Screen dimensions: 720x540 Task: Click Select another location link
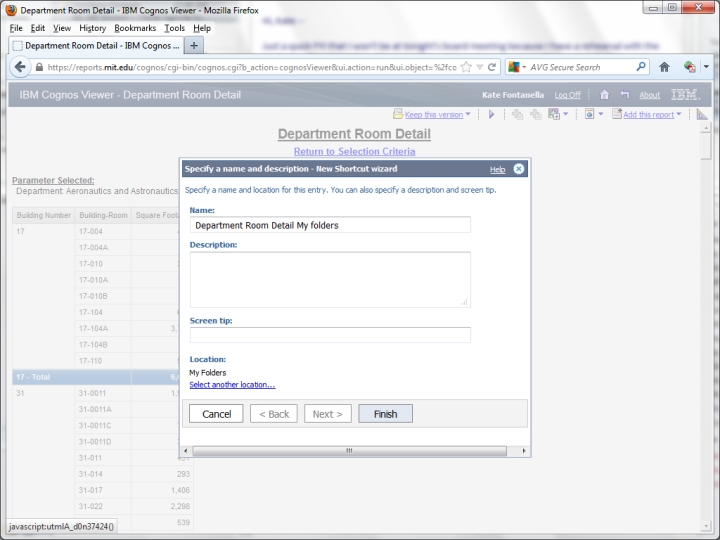(x=232, y=385)
